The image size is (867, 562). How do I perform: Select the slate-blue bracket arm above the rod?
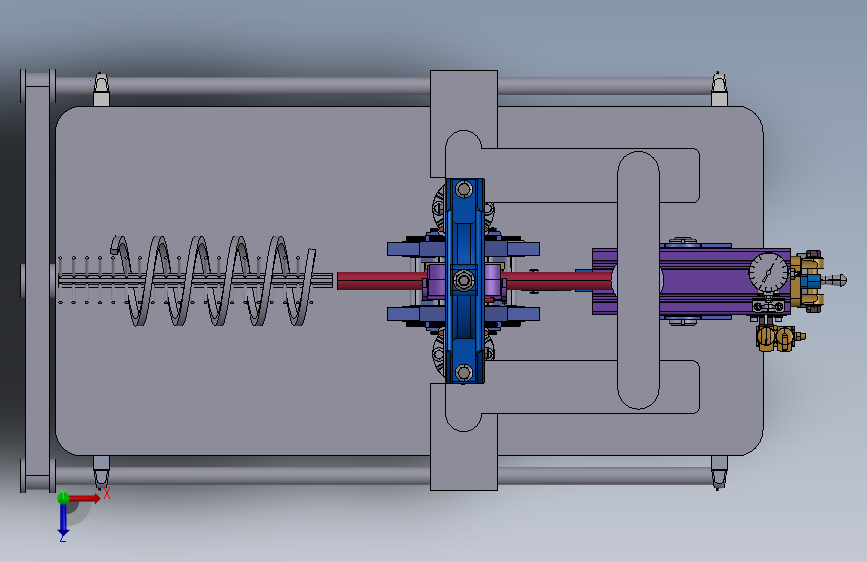pos(463,249)
